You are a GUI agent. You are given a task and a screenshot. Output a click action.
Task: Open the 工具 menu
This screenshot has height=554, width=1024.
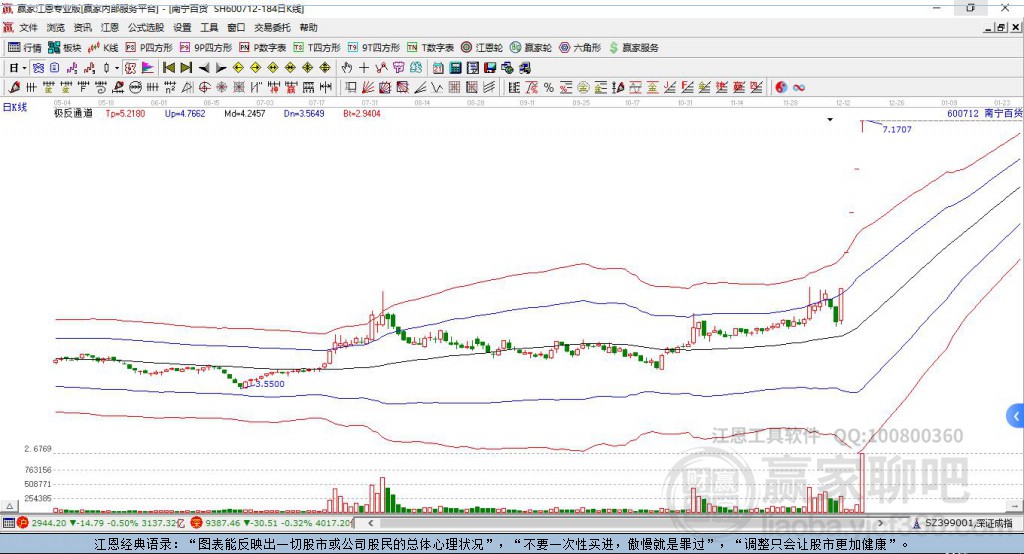click(209, 27)
